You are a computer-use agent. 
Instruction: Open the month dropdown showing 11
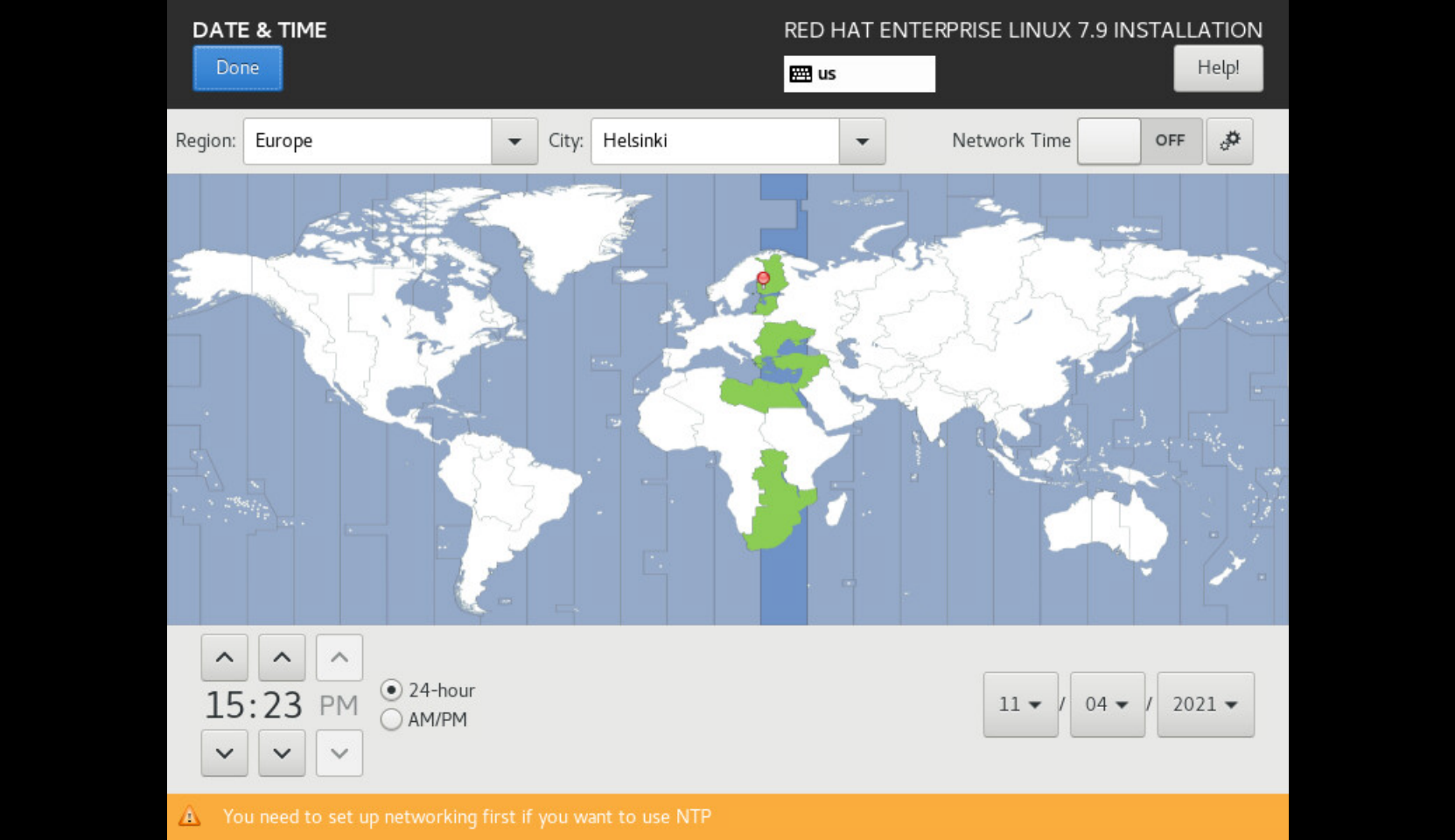point(1020,704)
